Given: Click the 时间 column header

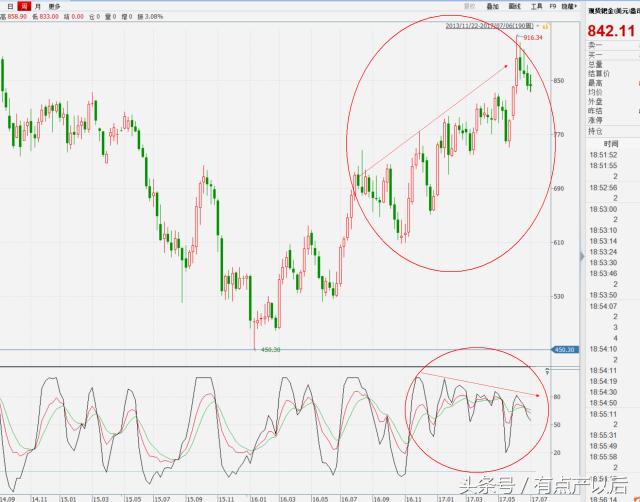Looking at the screenshot, I should [x=611, y=144].
